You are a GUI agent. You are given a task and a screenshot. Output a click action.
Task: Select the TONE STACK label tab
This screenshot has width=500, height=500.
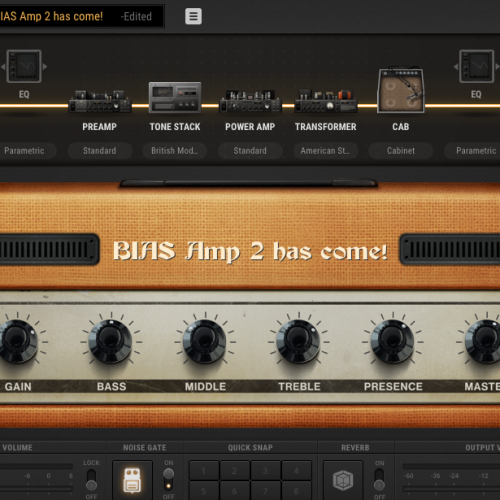(x=175, y=127)
